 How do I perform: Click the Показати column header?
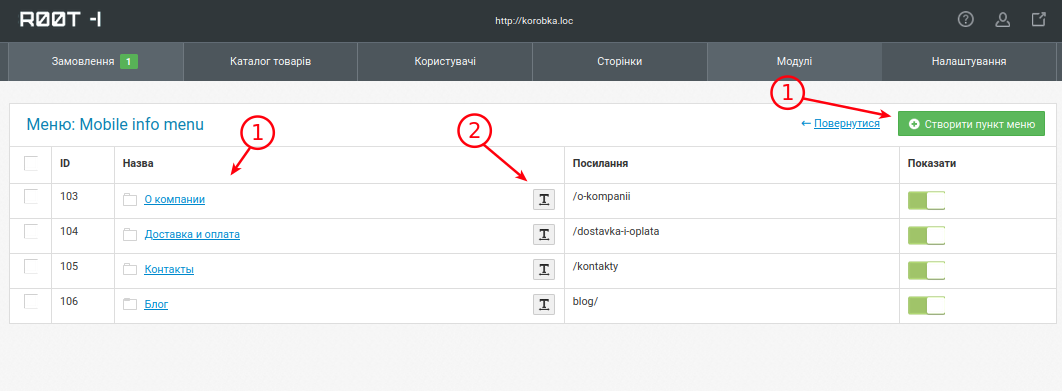tap(932, 163)
